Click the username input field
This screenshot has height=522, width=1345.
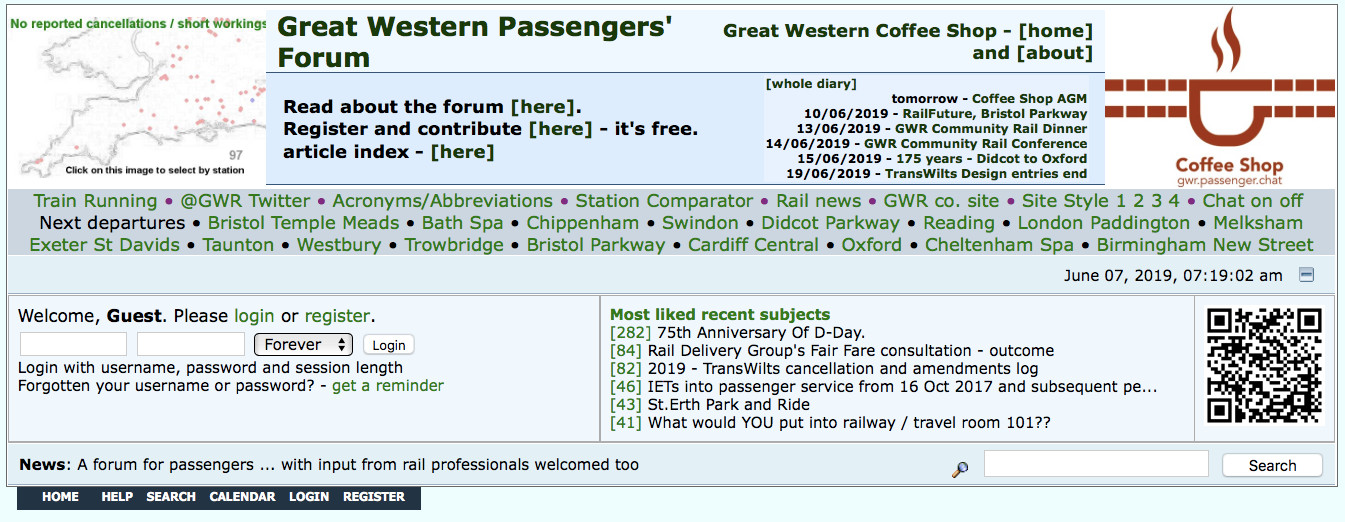point(73,344)
